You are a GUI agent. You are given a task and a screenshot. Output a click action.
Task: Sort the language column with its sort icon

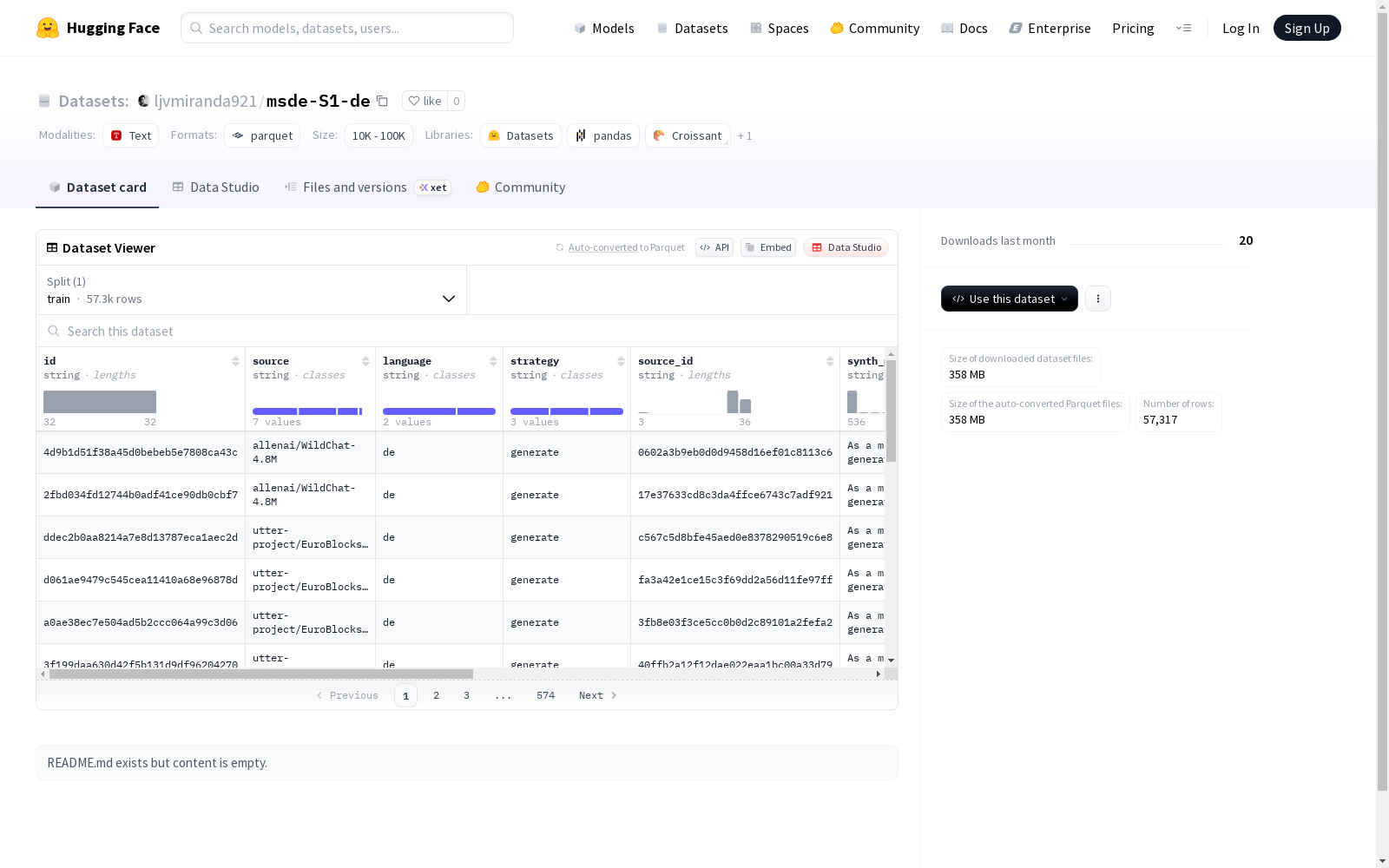pyautogui.click(x=493, y=361)
